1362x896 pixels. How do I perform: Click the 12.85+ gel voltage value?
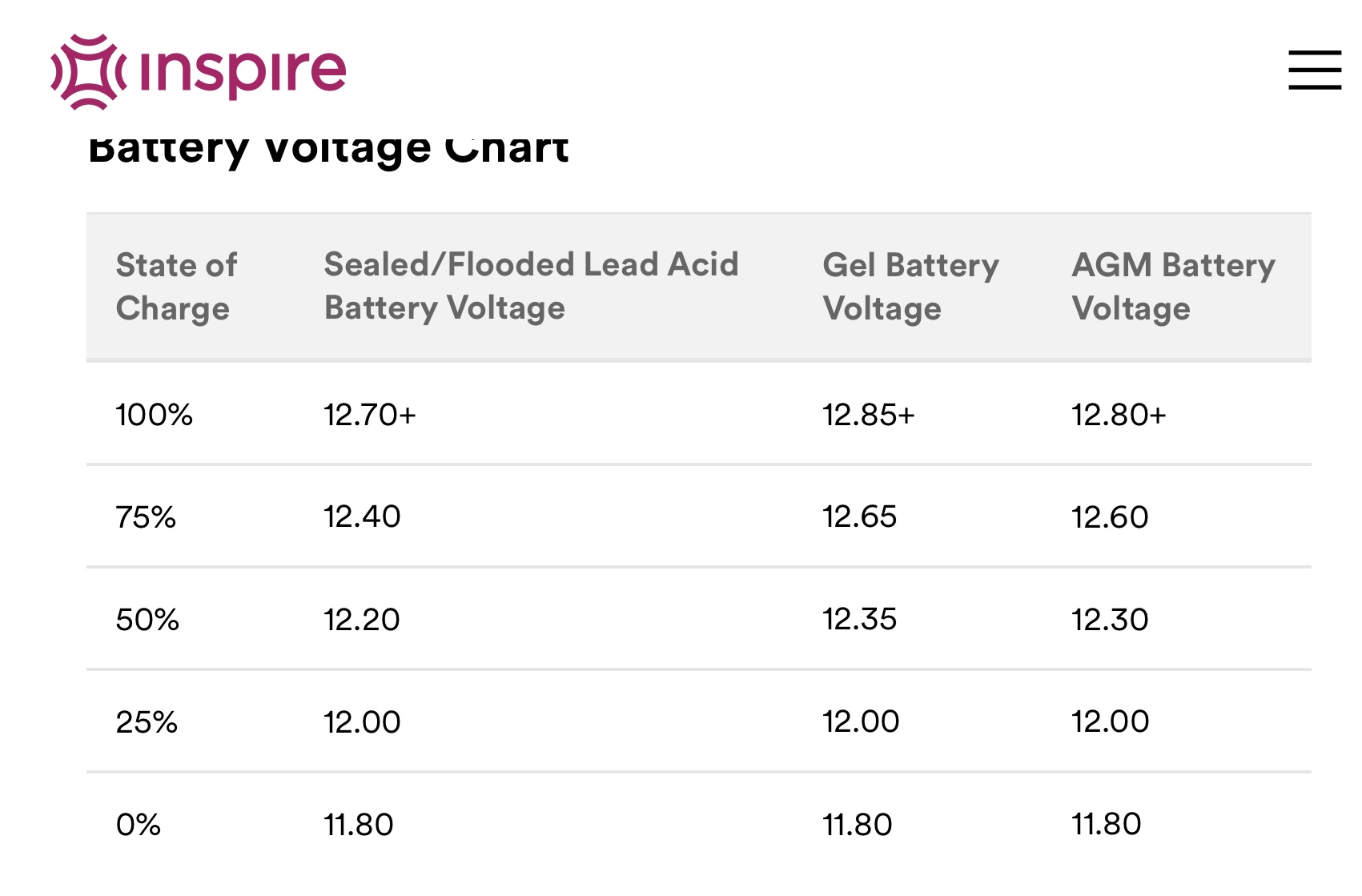tap(869, 415)
